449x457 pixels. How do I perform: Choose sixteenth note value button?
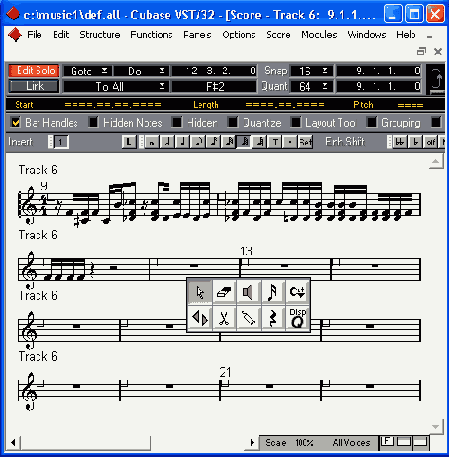213,142
